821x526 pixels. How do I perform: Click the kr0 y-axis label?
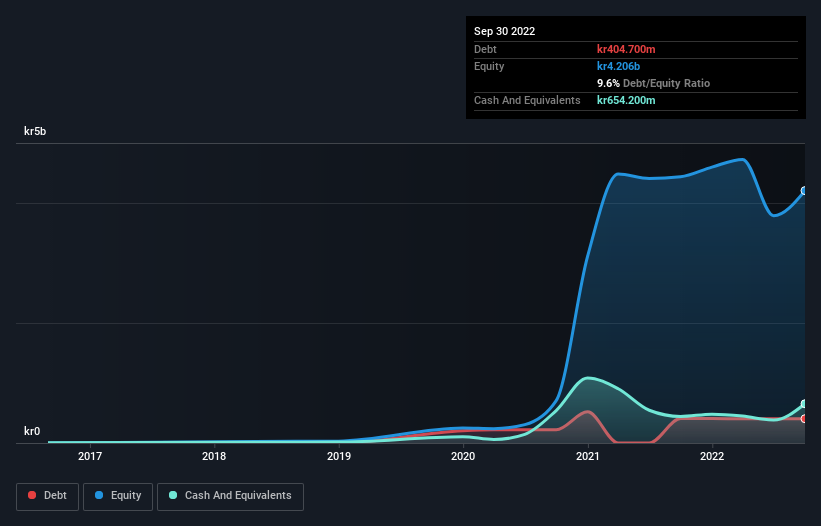point(32,431)
